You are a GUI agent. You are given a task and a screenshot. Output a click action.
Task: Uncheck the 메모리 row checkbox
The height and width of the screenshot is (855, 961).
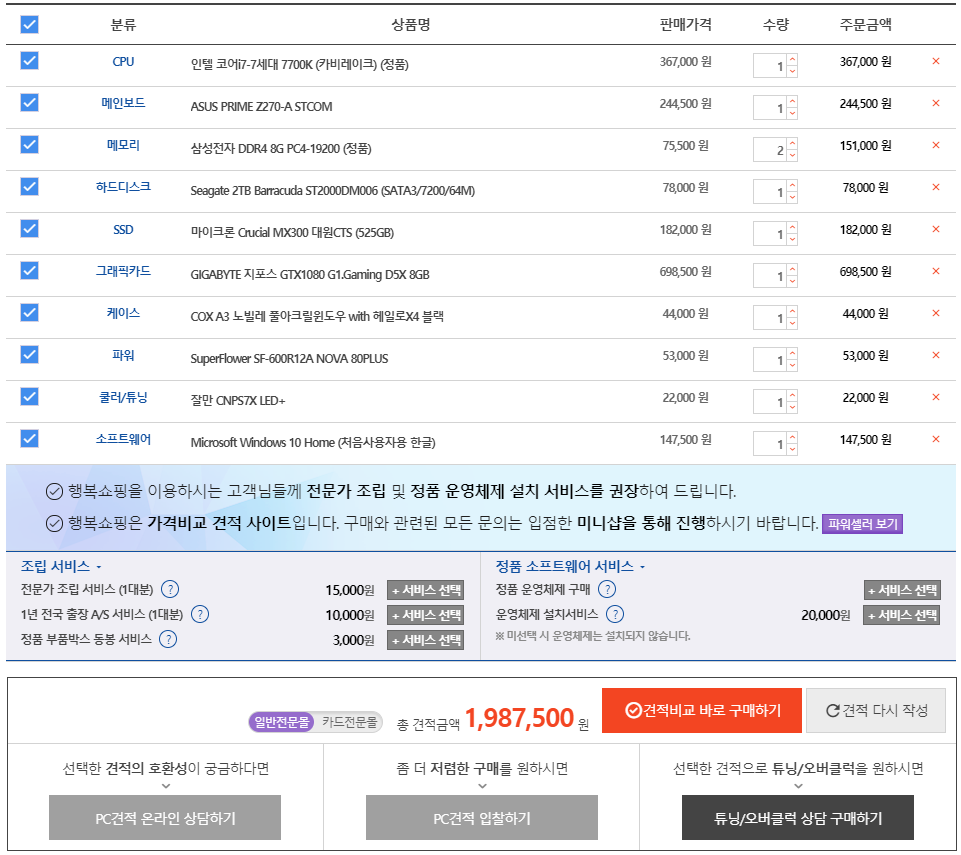(x=29, y=145)
